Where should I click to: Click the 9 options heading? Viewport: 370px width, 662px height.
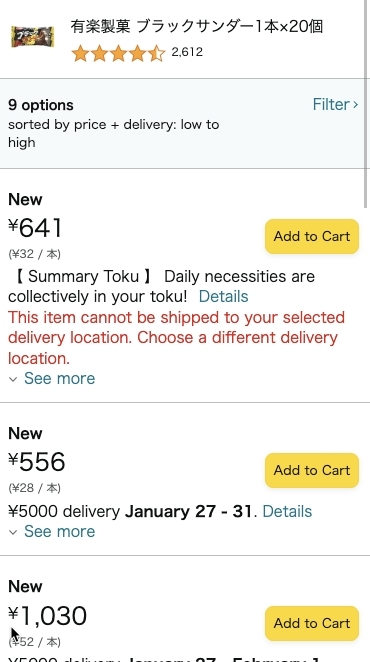coord(41,105)
